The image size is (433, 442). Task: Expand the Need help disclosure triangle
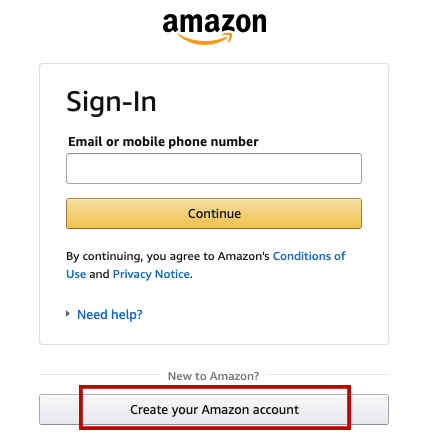68,314
